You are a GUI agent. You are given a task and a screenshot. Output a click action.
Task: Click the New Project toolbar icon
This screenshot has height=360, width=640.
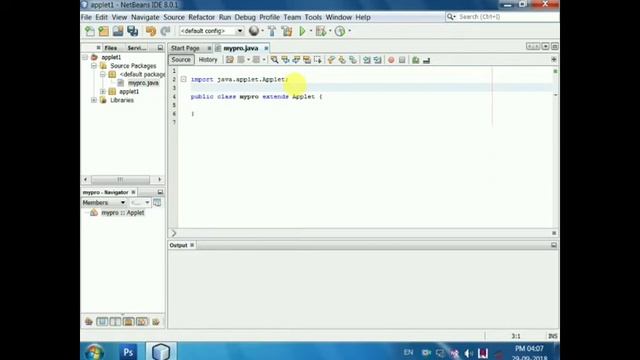(104, 31)
